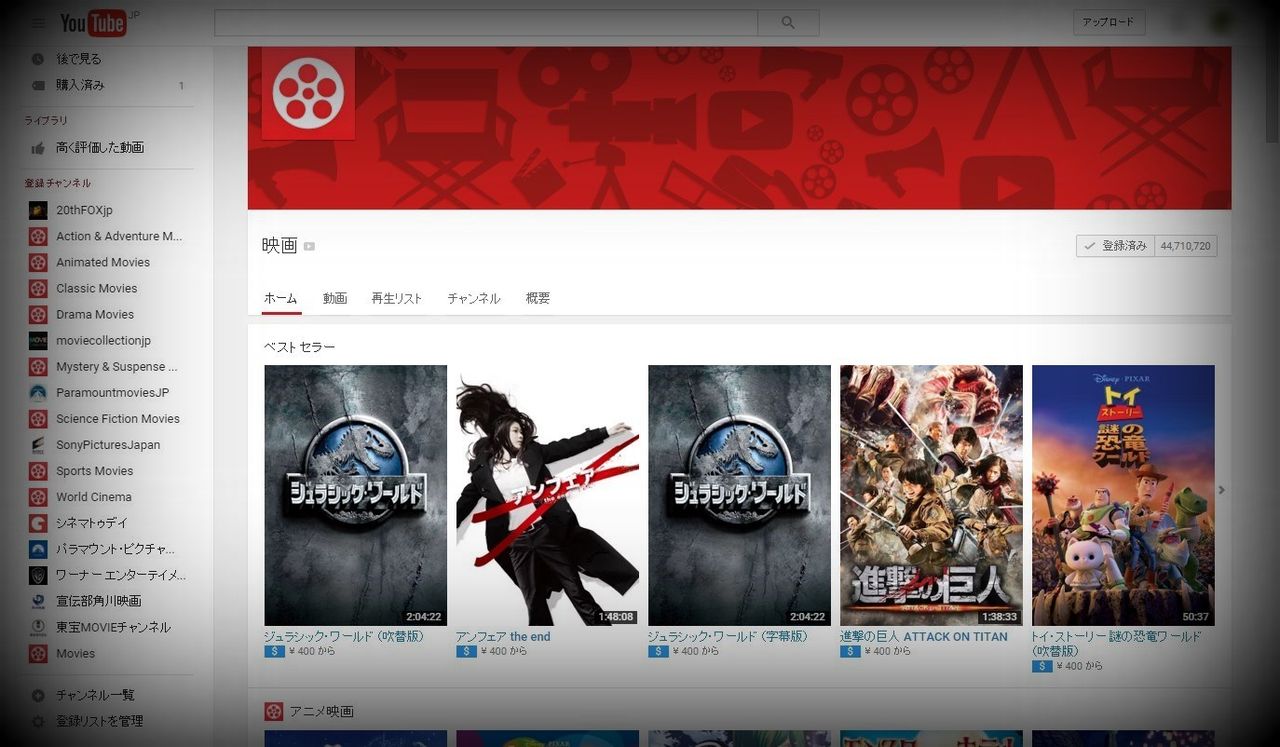Screen dimensions: 1280x747
Task: Click Action & Adventure Movies channel icon
Action: [38, 236]
